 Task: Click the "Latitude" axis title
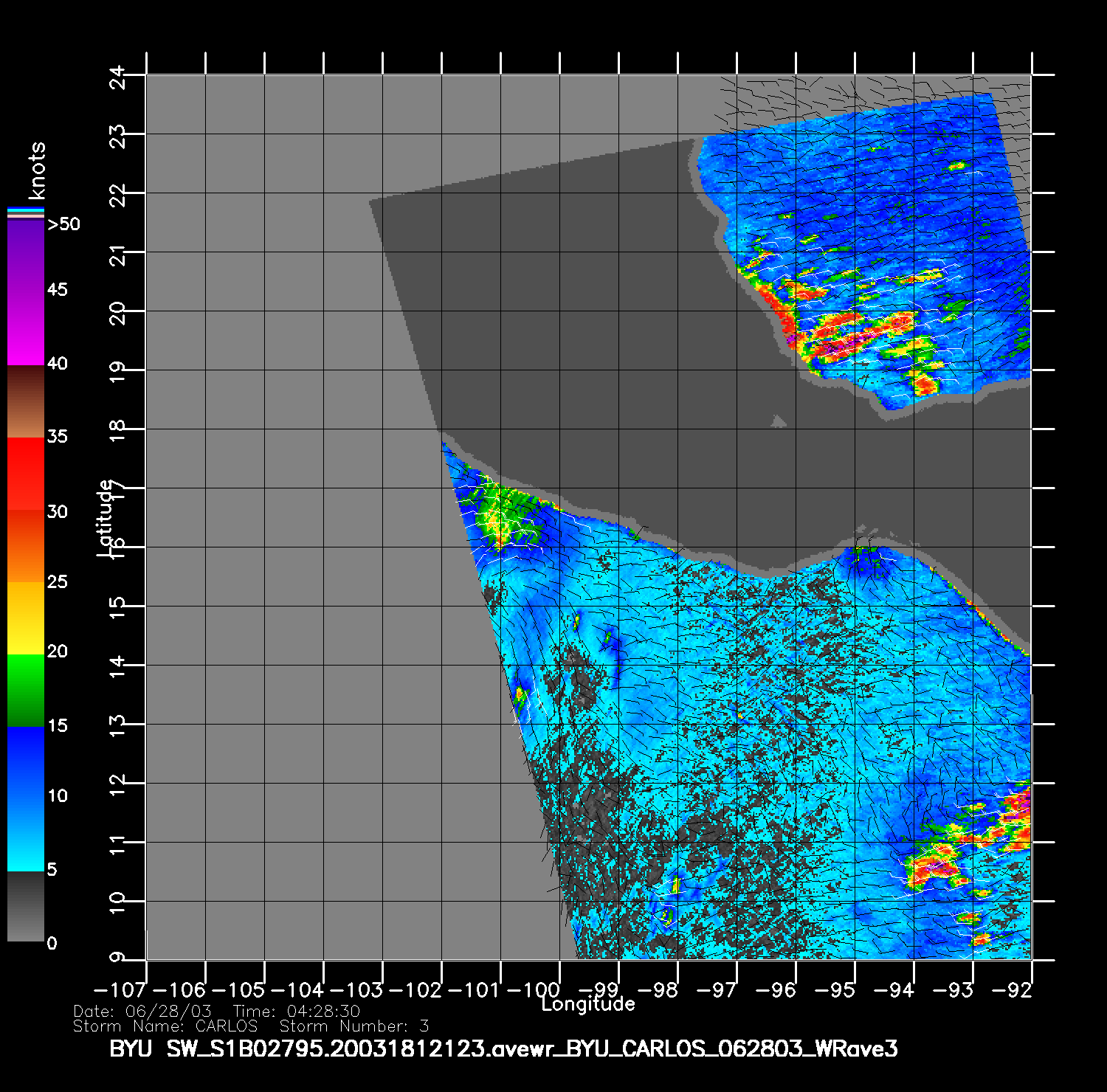[106, 517]
